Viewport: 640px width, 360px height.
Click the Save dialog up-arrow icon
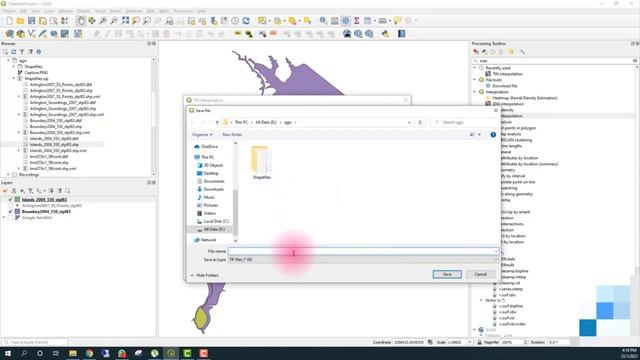[x=217, y=122]
